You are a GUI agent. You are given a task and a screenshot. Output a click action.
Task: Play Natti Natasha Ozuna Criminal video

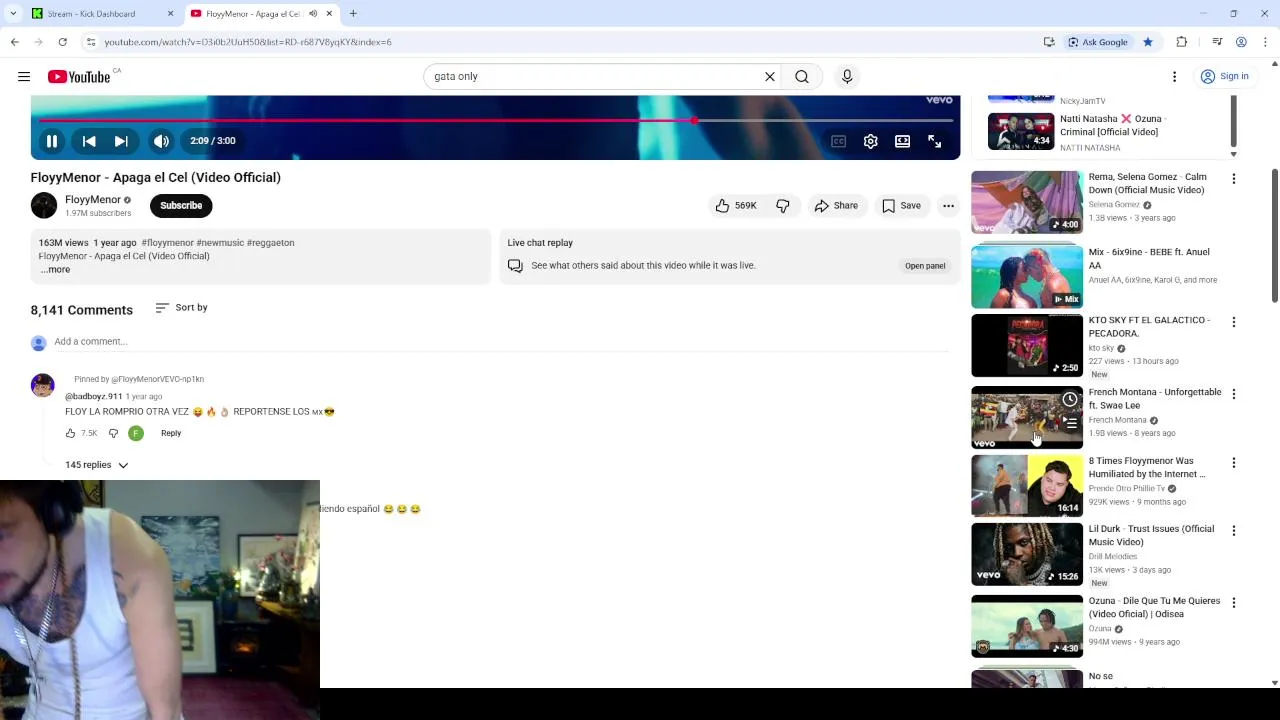1021,131
